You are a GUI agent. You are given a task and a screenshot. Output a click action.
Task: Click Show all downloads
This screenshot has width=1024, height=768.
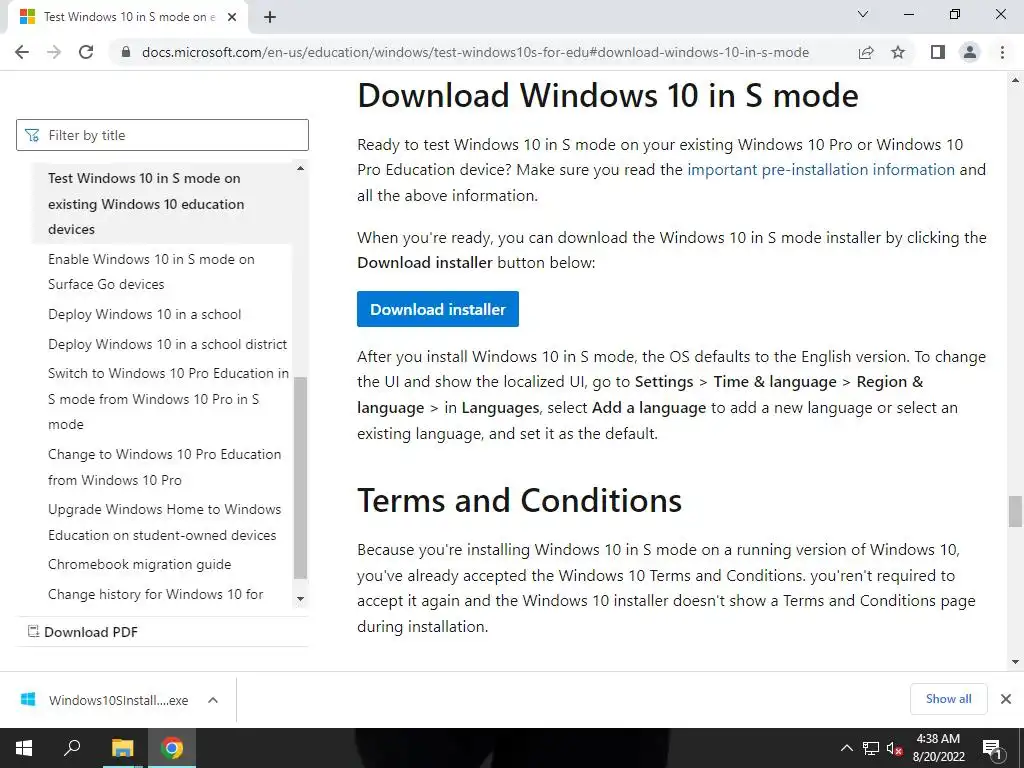(x=948, y=699)
